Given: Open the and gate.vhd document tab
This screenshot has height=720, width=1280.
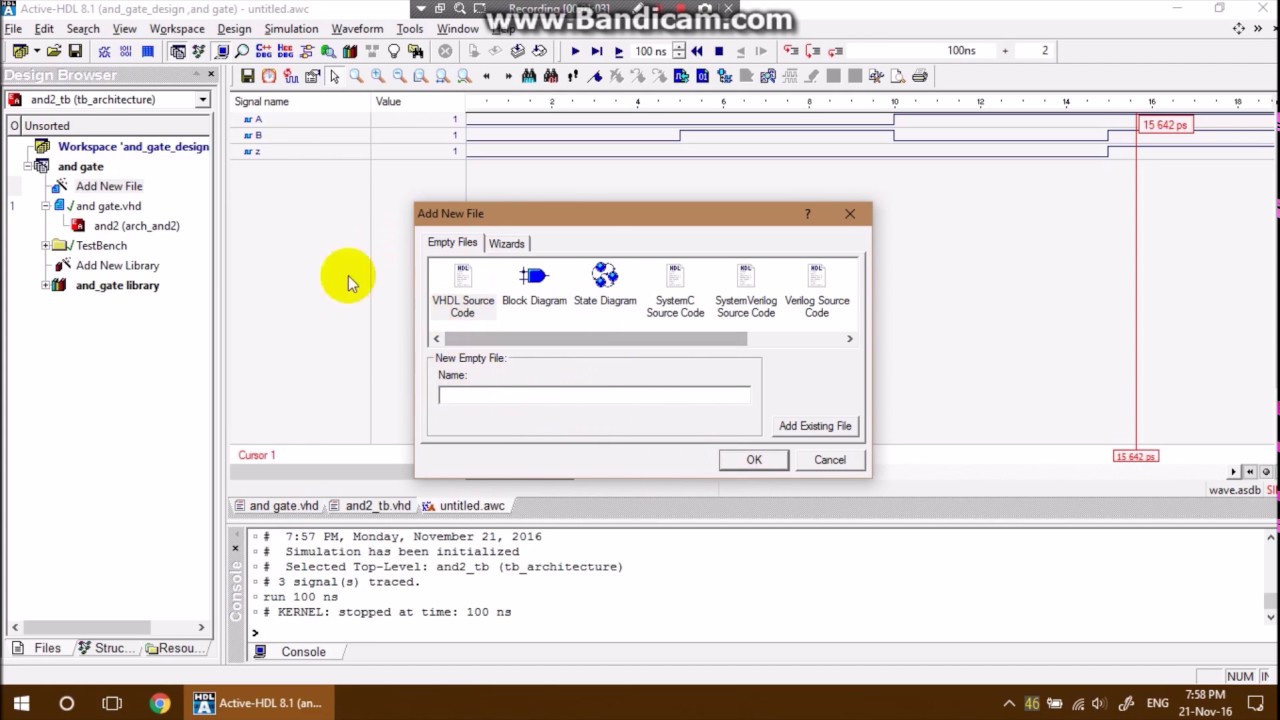Looking at the screenshot, I should tap(276, 506).
